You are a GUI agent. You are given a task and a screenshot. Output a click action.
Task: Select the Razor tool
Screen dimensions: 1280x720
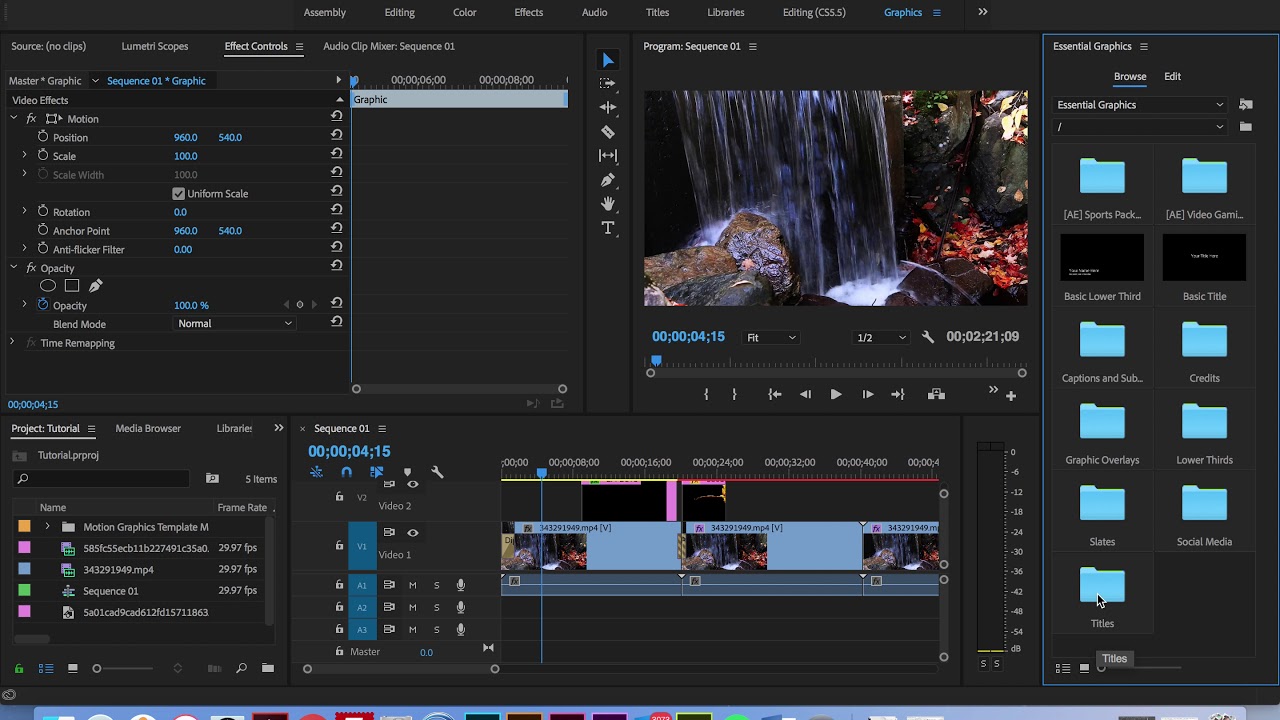click(607, 132)
